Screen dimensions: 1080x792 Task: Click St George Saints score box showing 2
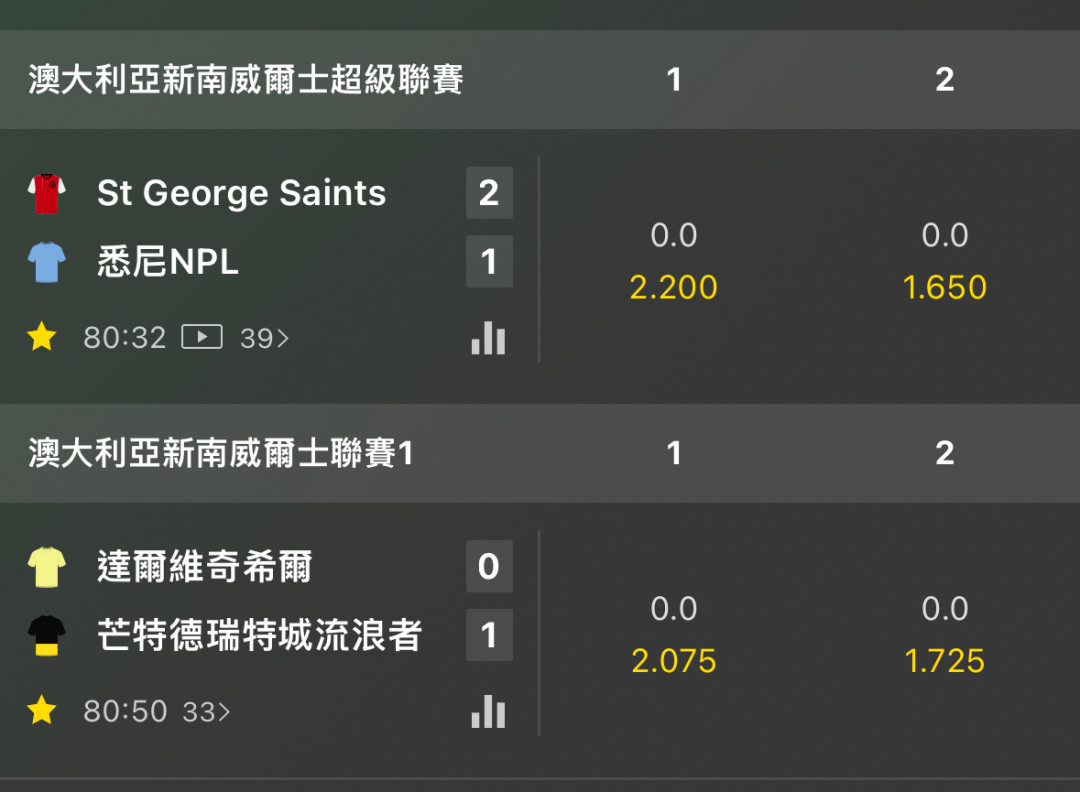pyautogui.click(x=489, y=193)
